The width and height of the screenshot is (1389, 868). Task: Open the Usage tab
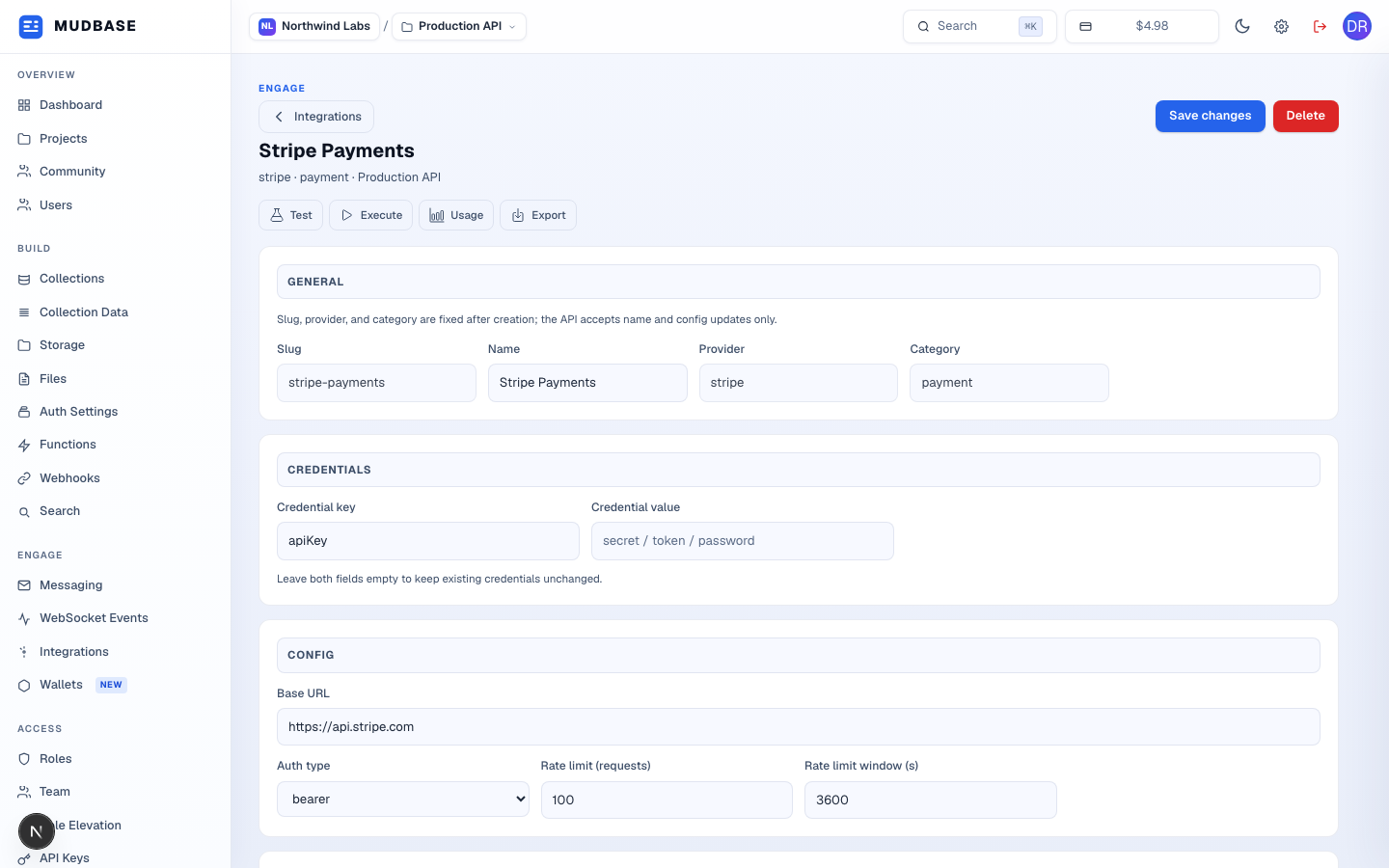click(456, 215)
